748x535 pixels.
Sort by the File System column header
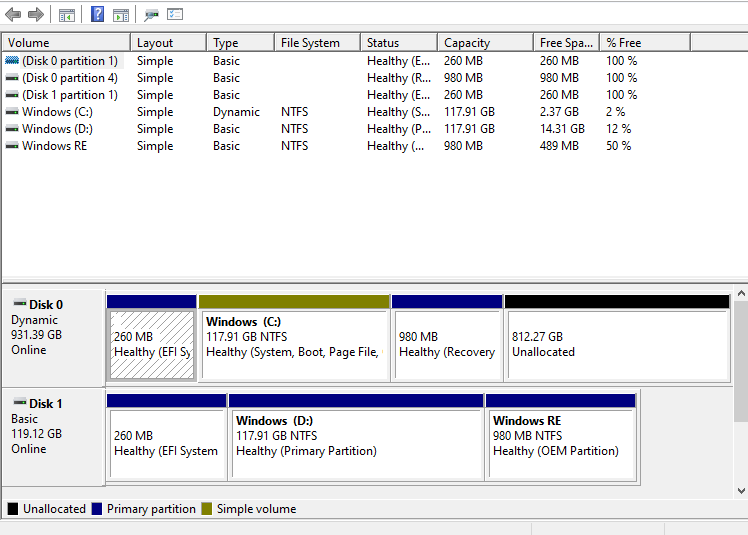point(317,42)
